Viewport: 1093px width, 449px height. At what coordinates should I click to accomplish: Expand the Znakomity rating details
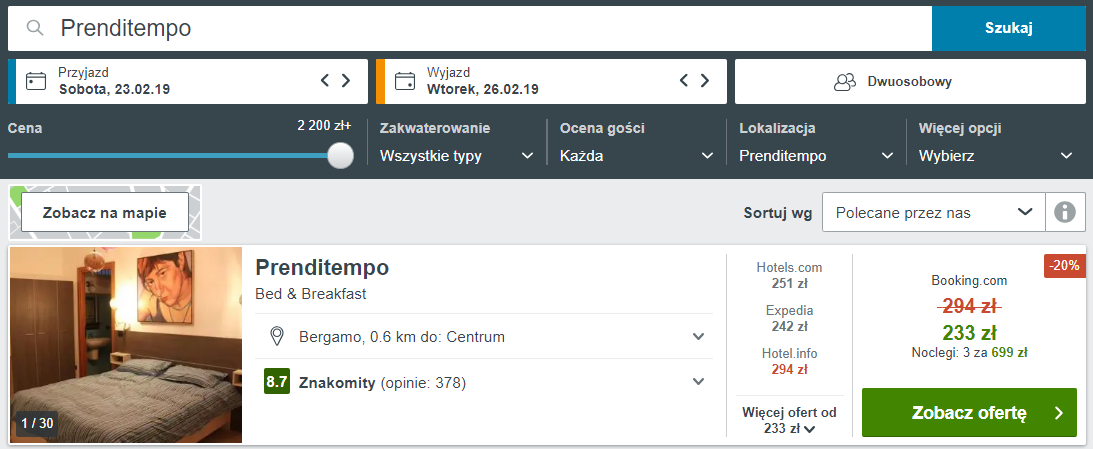tap(699, 382)
